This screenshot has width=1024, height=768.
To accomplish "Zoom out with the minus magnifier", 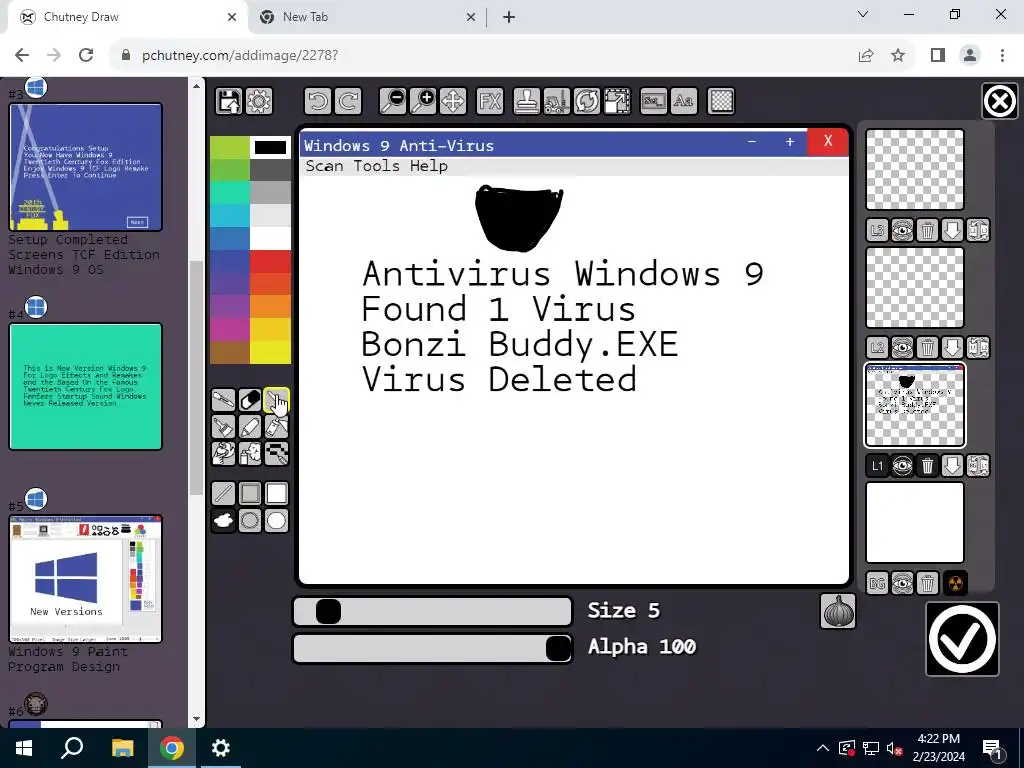I will [x=393, y=101].
